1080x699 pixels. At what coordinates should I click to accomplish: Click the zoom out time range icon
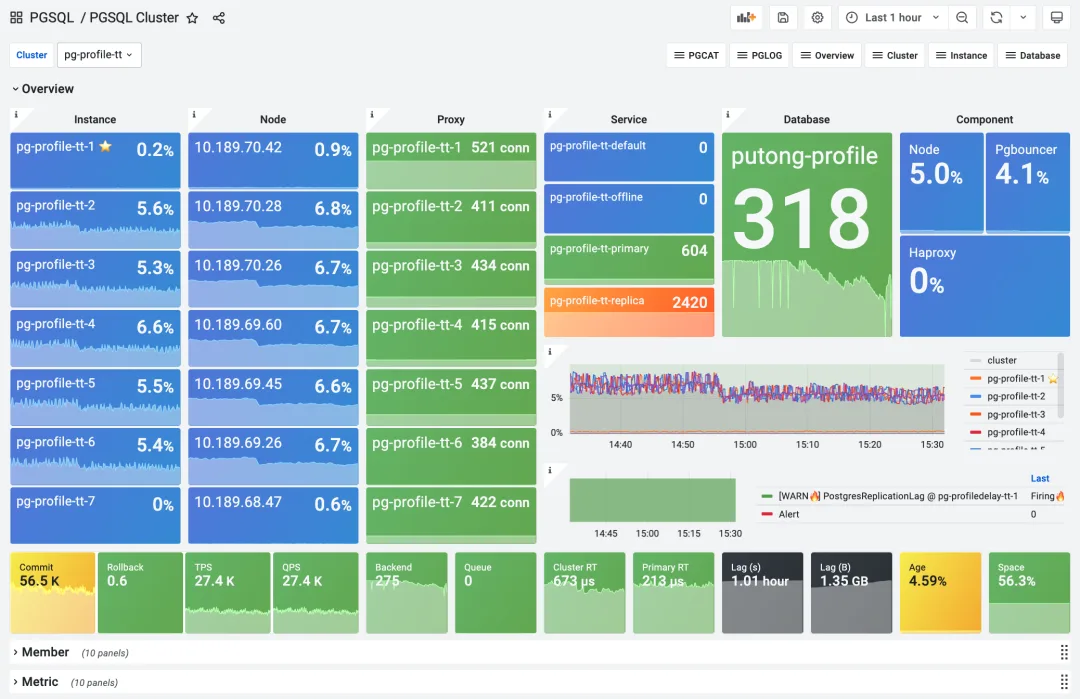(962, 18)
